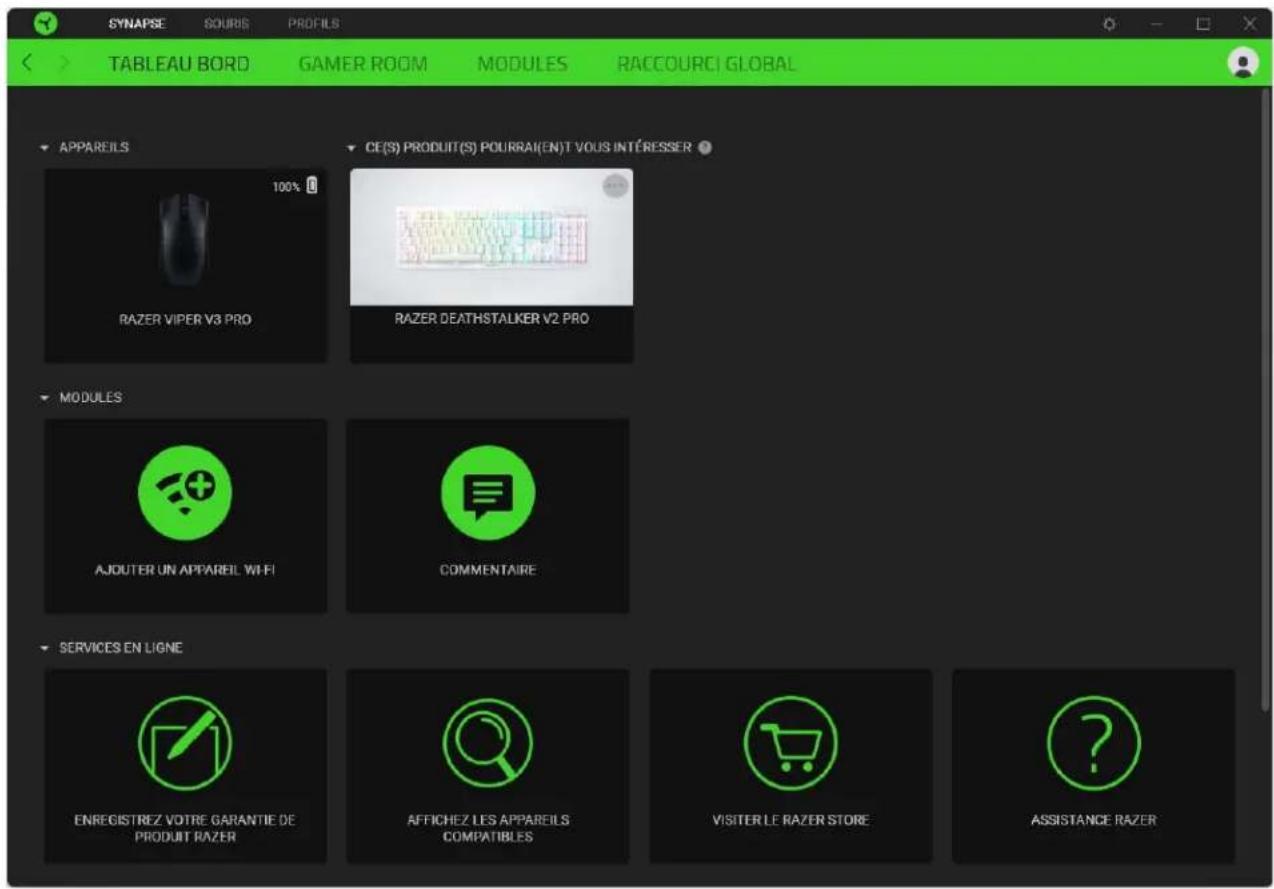1274x889 pixels.
Task: Switch to the Profils tab
Action: [x=313, y=23]
